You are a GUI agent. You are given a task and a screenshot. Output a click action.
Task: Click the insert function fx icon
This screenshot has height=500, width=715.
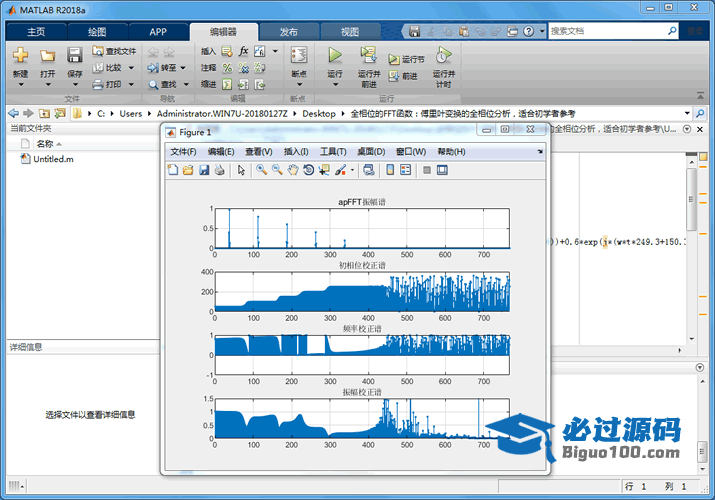coord(244,51)
